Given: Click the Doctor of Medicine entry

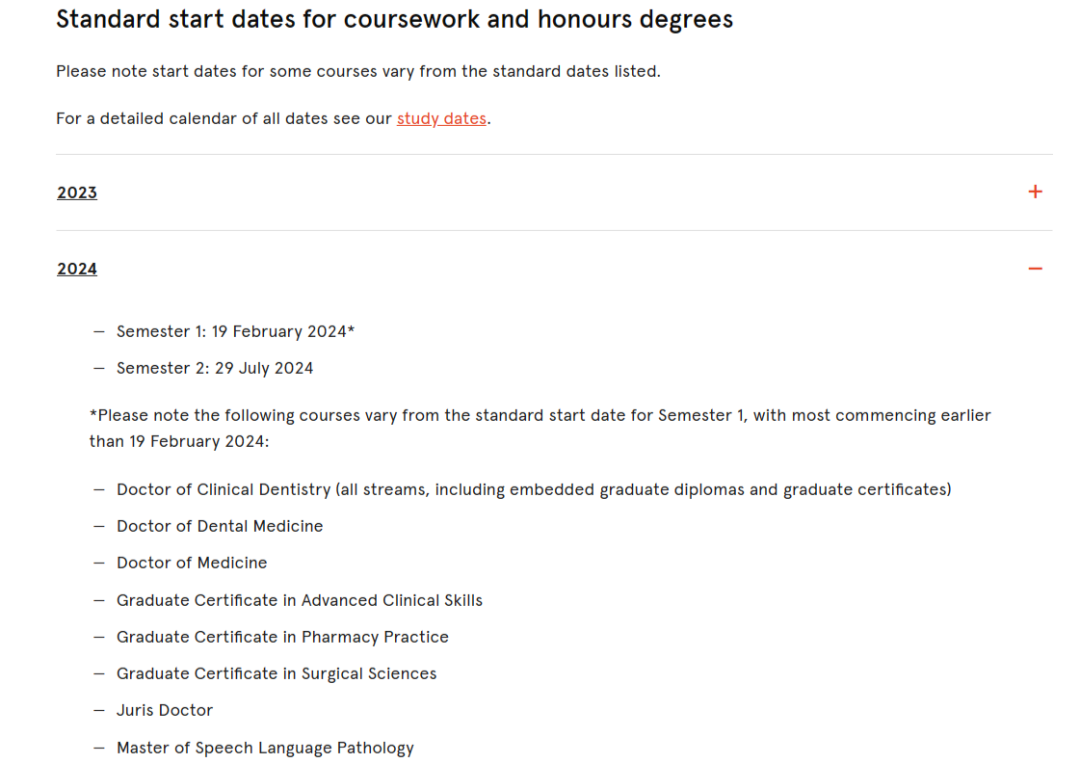Looking at the screenshot, I should coord(191,563).
